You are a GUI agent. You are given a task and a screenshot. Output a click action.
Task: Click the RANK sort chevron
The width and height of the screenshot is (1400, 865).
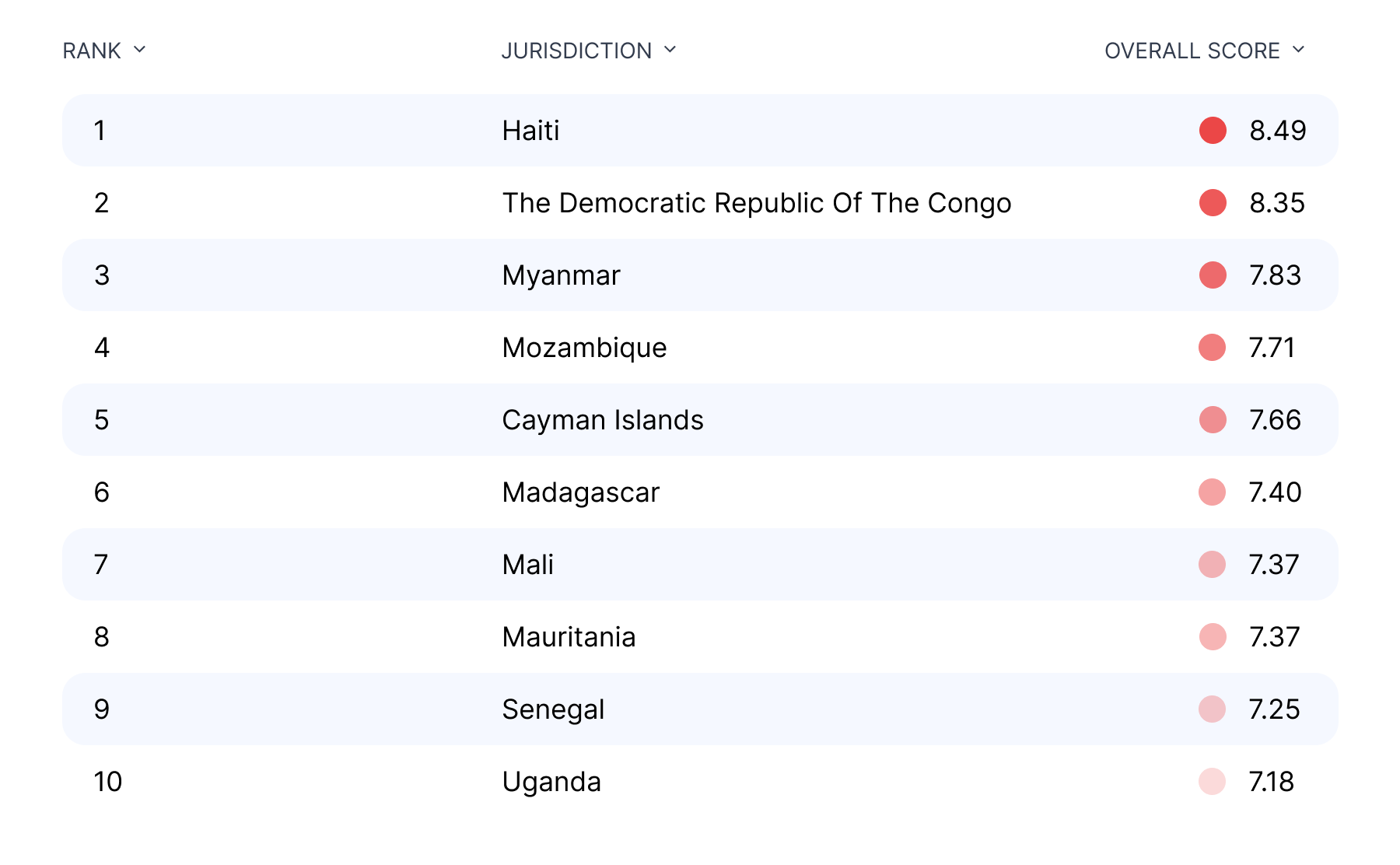[x=140, y=50]
